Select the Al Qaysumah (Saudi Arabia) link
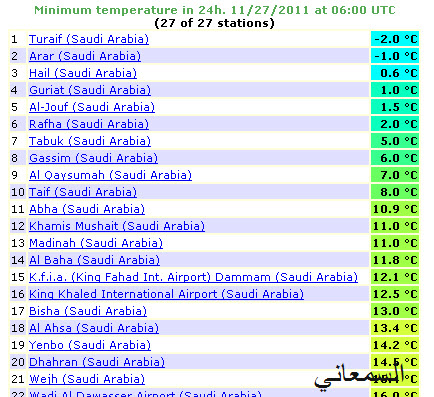 click(110, 175)
